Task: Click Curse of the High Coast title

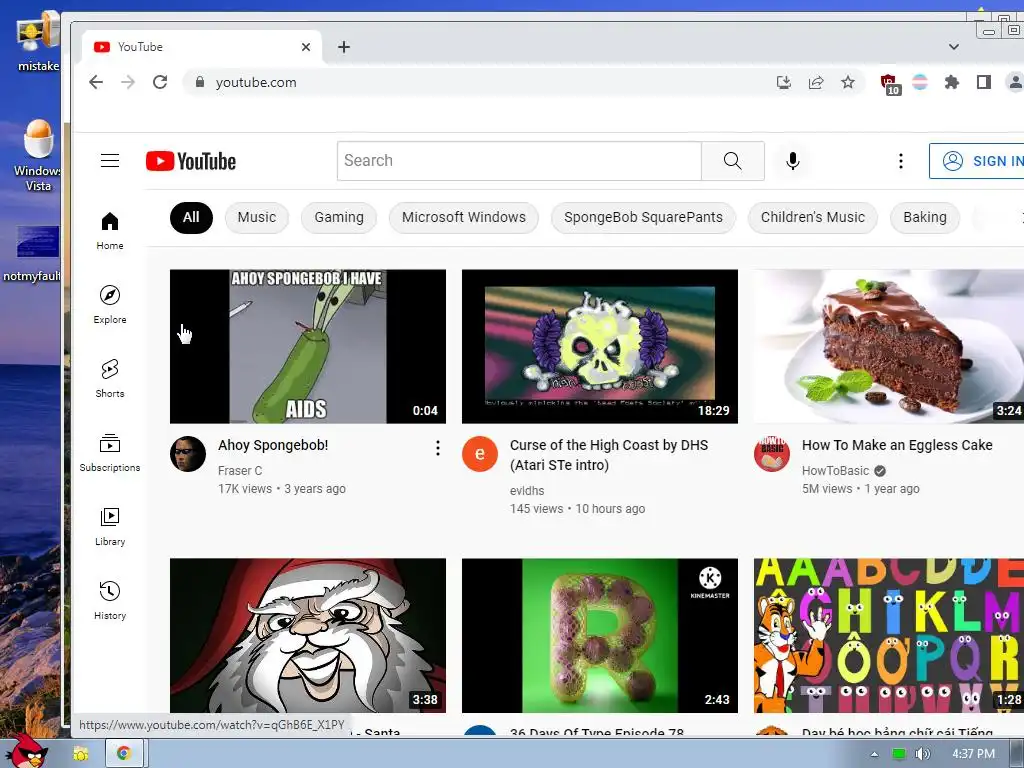Action: [609, 455]
